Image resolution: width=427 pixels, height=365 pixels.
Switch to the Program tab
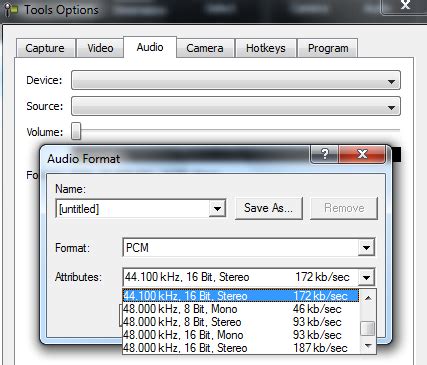328,48
